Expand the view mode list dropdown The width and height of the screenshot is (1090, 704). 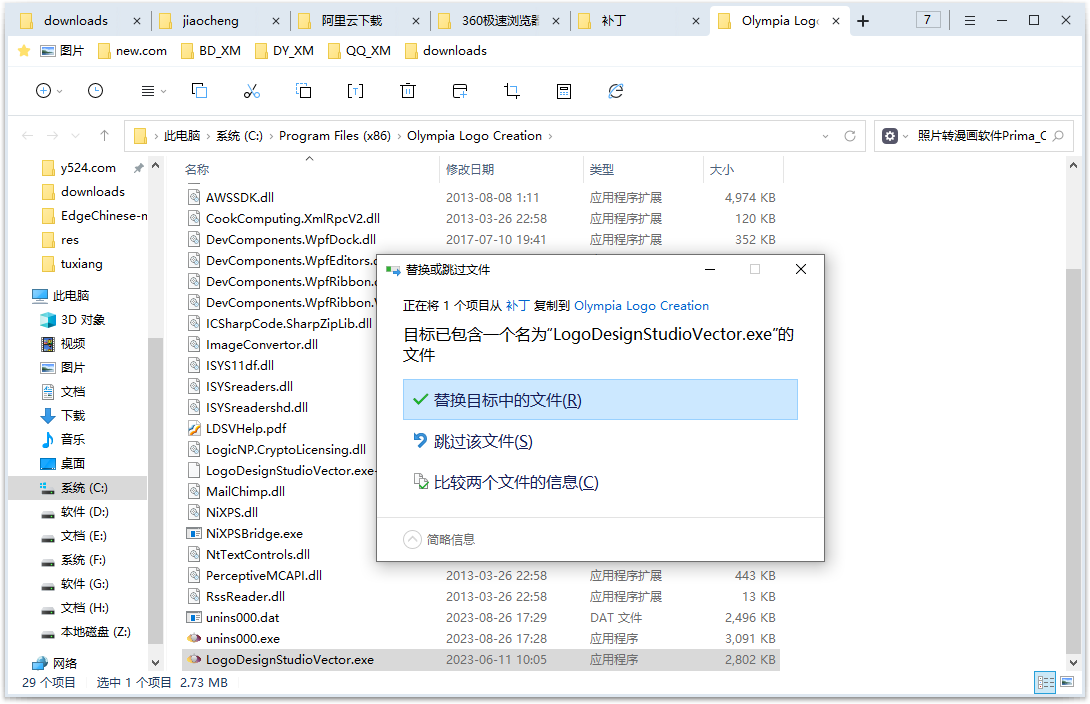tap(163, 92)
